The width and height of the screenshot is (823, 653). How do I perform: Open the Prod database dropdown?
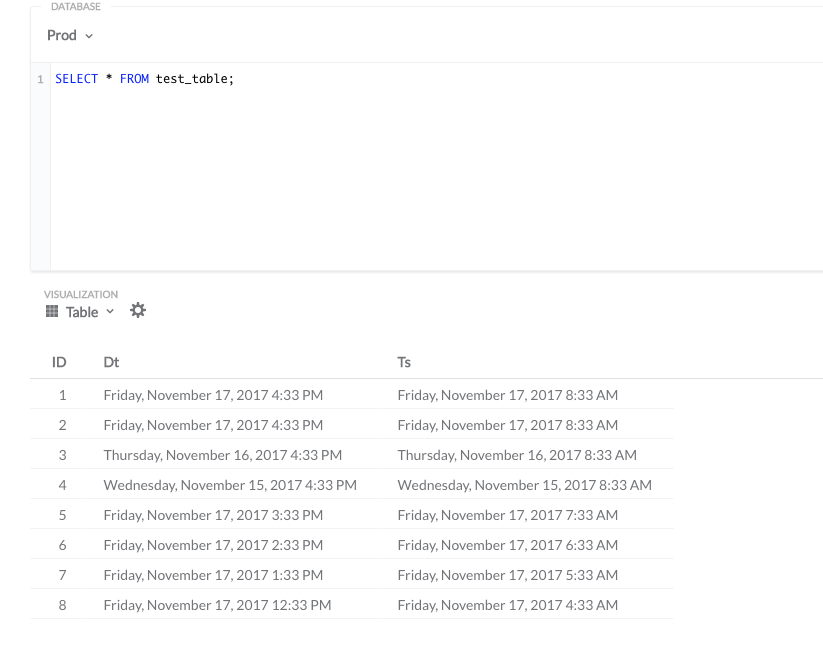68,35
